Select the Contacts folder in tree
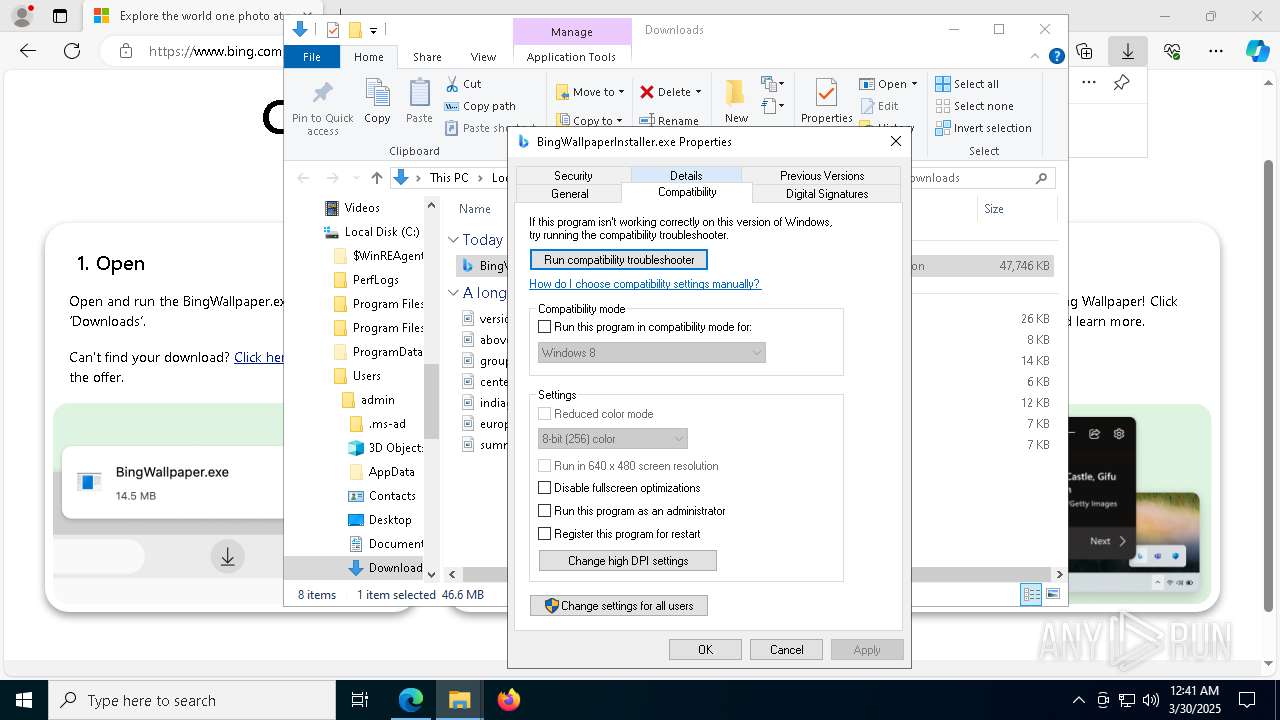This screenshot has height=720, width=1280. tap(381, 496)
